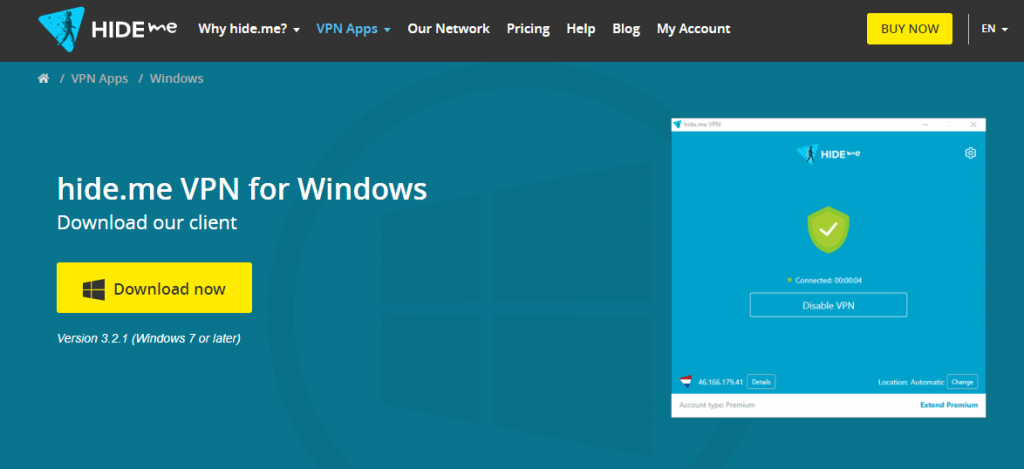Click the Change location button
The image size is (1024, 469).
click(x=962, y=381)
